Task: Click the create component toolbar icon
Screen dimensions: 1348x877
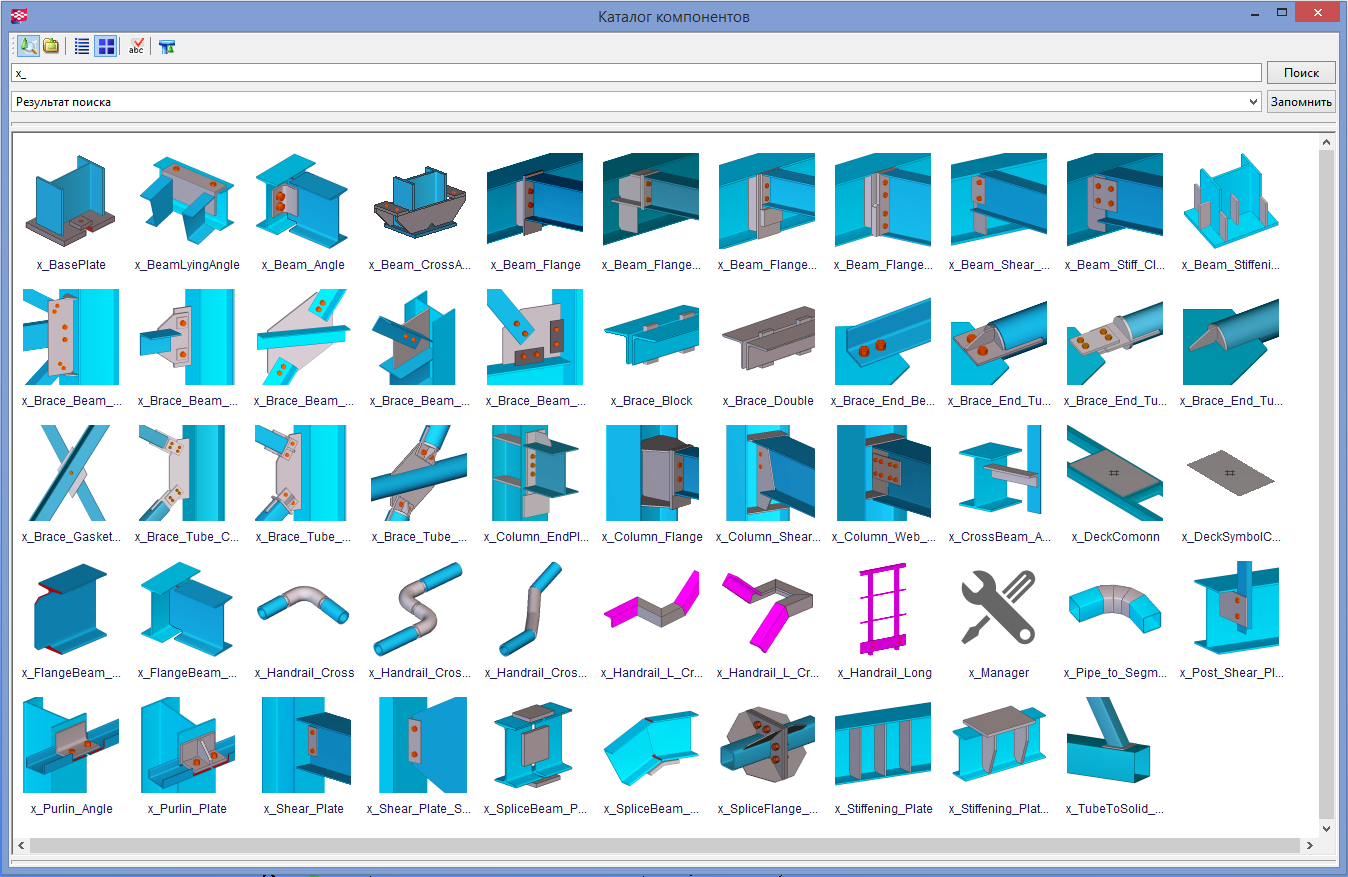Action: 167,46
